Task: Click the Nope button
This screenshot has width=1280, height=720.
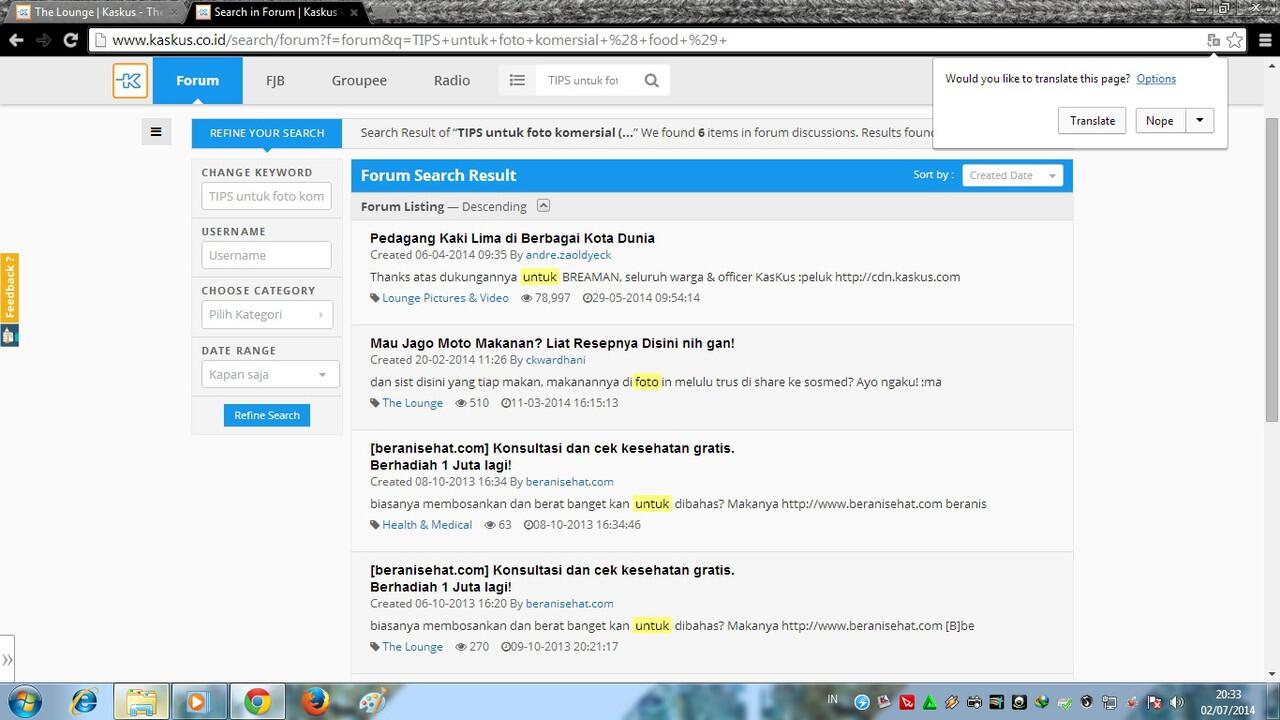Action: pos(1159,120)
